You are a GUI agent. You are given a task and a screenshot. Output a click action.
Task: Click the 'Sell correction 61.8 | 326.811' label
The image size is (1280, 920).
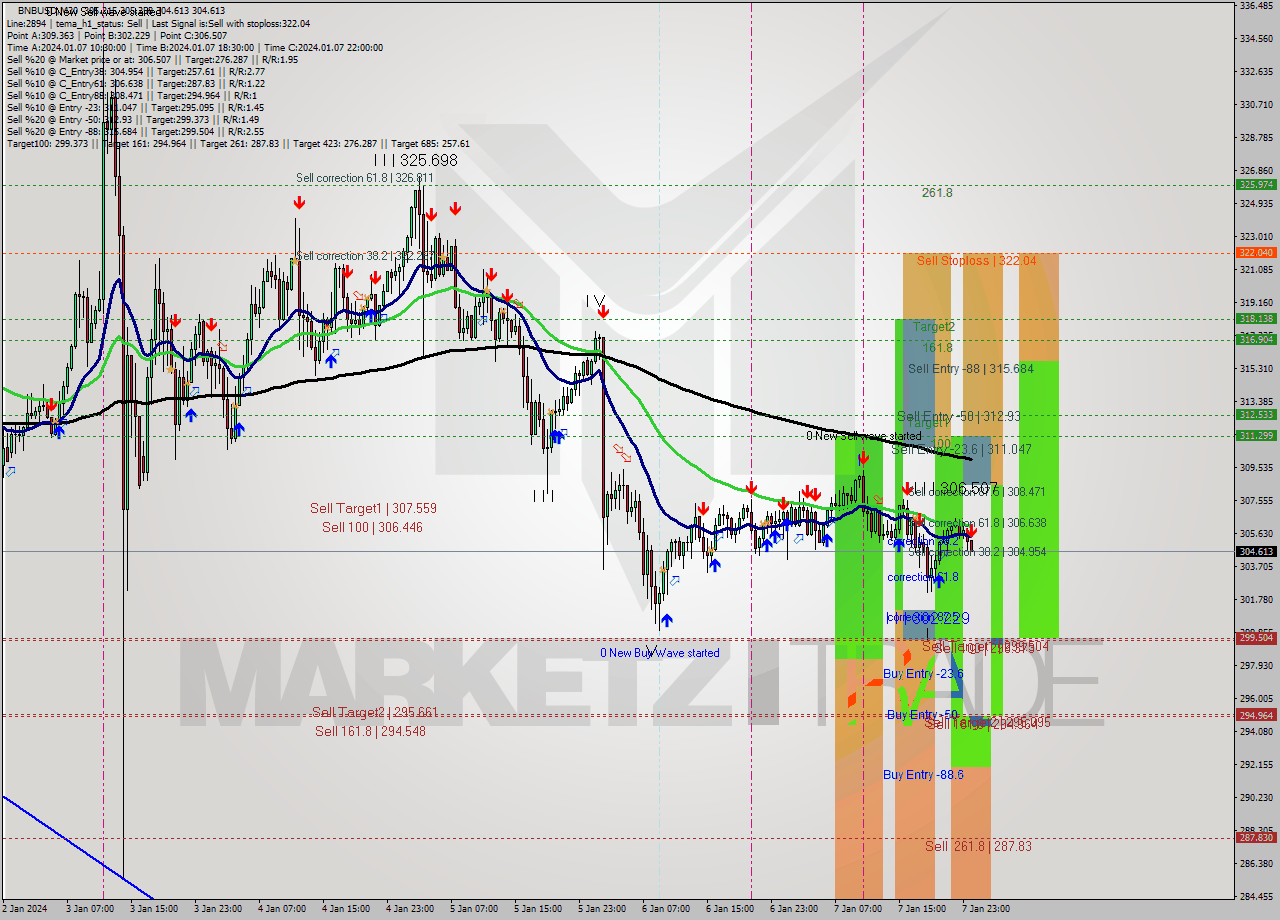click(x=365, y=178)
